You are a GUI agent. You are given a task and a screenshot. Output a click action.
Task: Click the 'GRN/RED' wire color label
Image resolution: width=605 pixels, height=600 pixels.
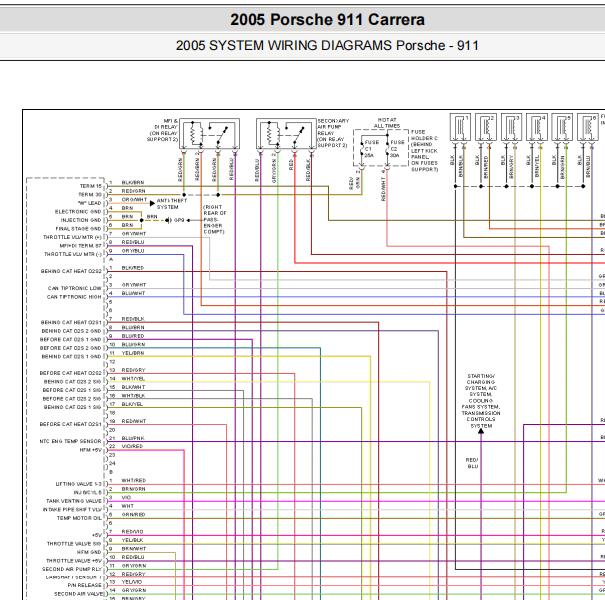coord(133,514)
